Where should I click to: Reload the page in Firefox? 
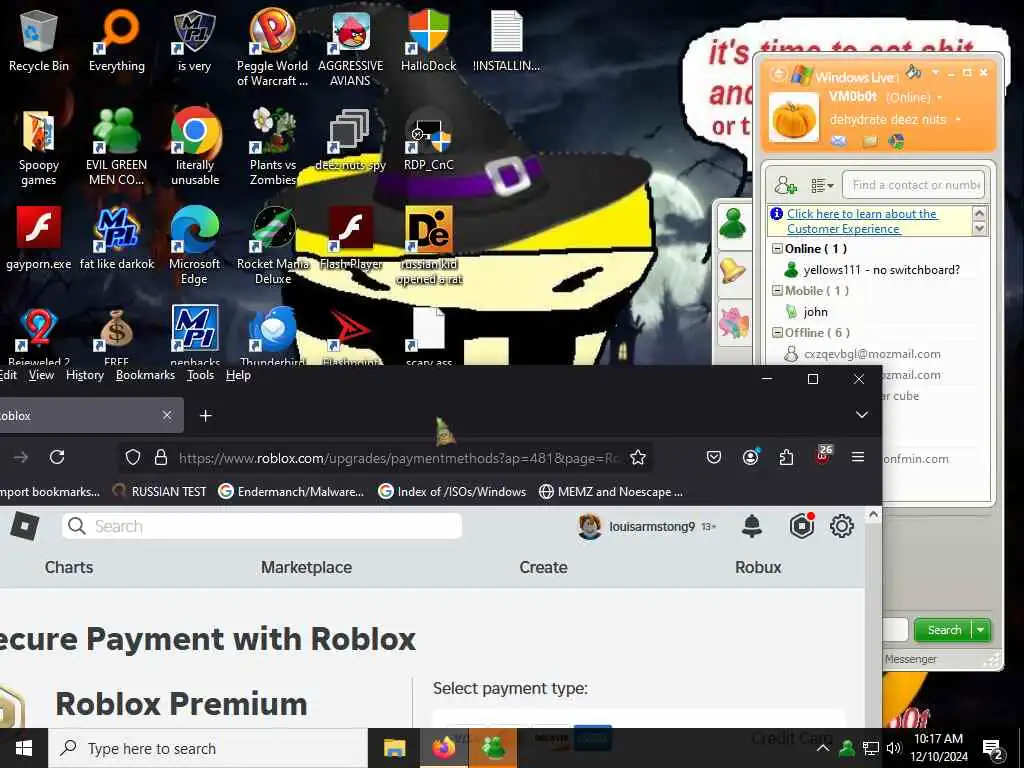57,457
